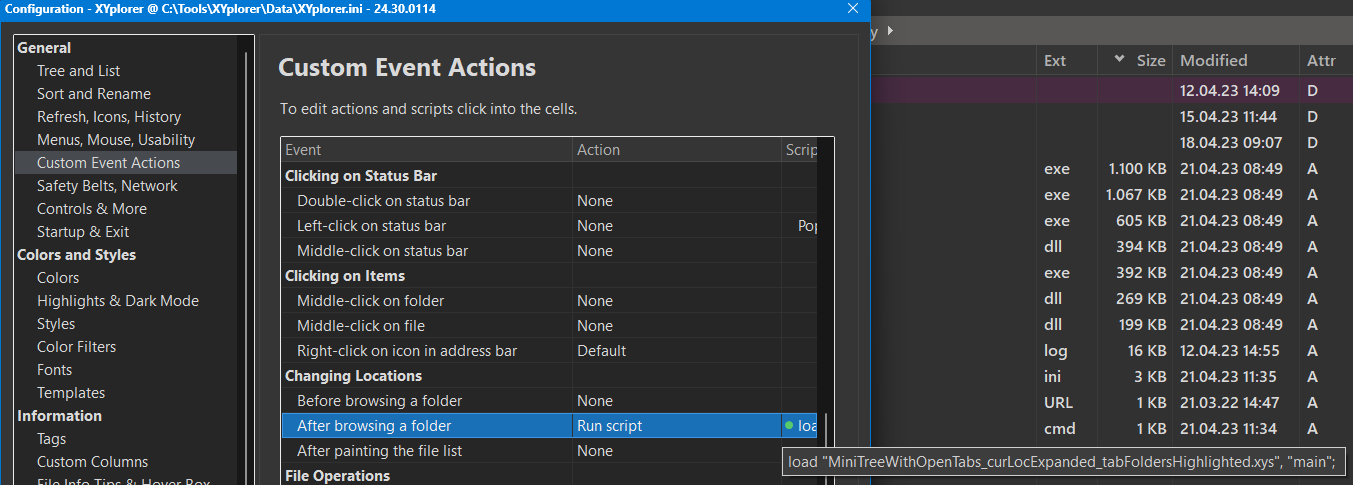The image size is (1353, 485).
Task: Open Safety Belts, Network settings
Action: pos(107,186)
